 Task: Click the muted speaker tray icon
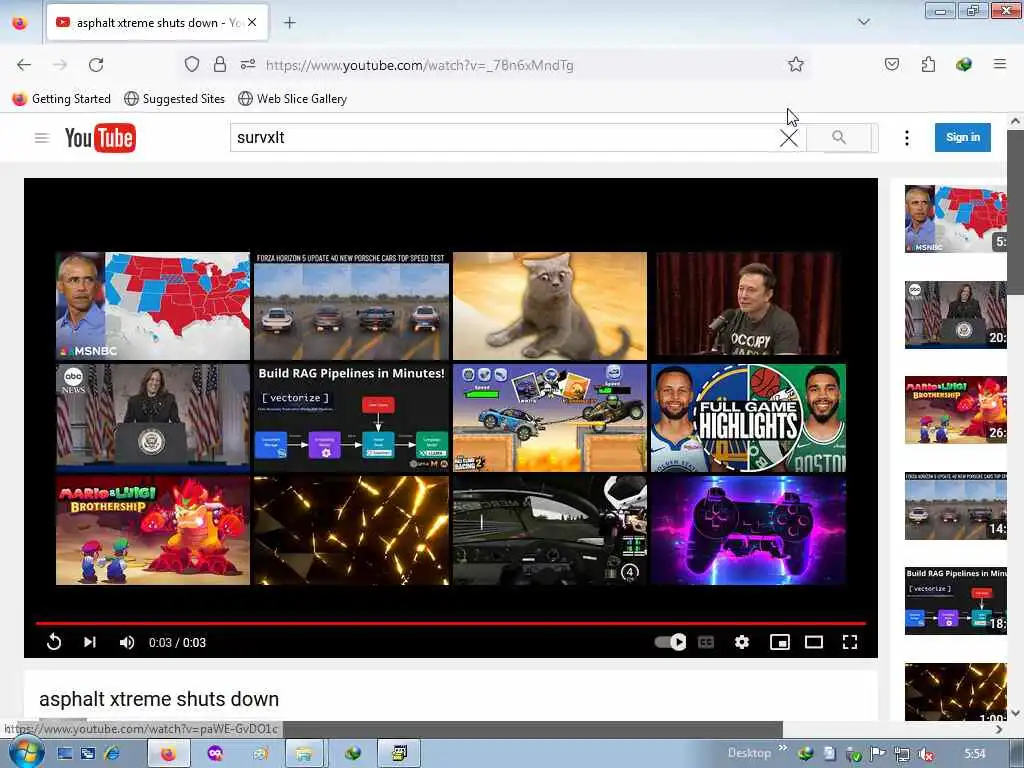pyautogui.click(x=925, y=754)
